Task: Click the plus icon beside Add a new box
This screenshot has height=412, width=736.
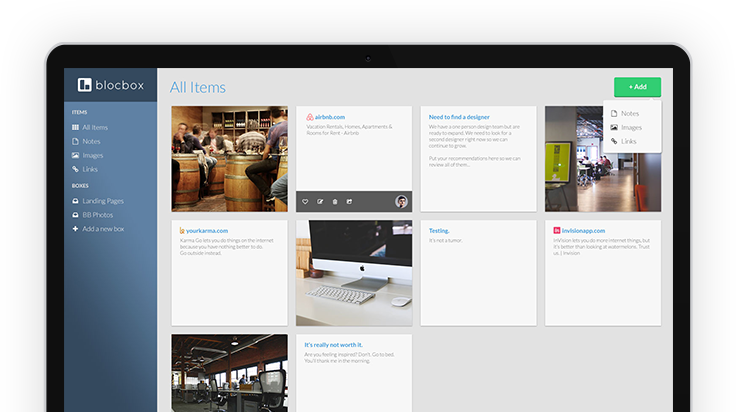Action: tap(75, 229)
